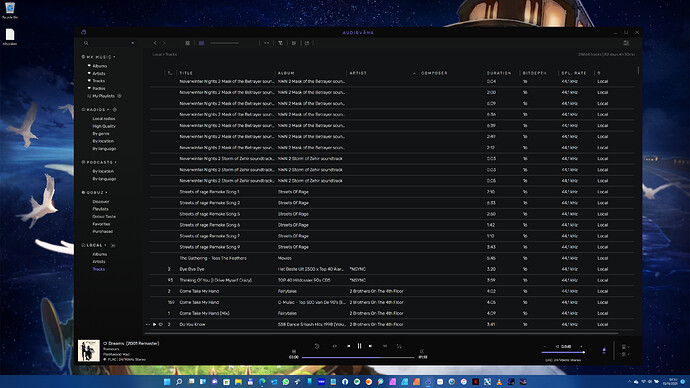This screenshot has height=388, width=690.
Task: Open the filter icon in toolbar
Action: (x=280, y=43)
